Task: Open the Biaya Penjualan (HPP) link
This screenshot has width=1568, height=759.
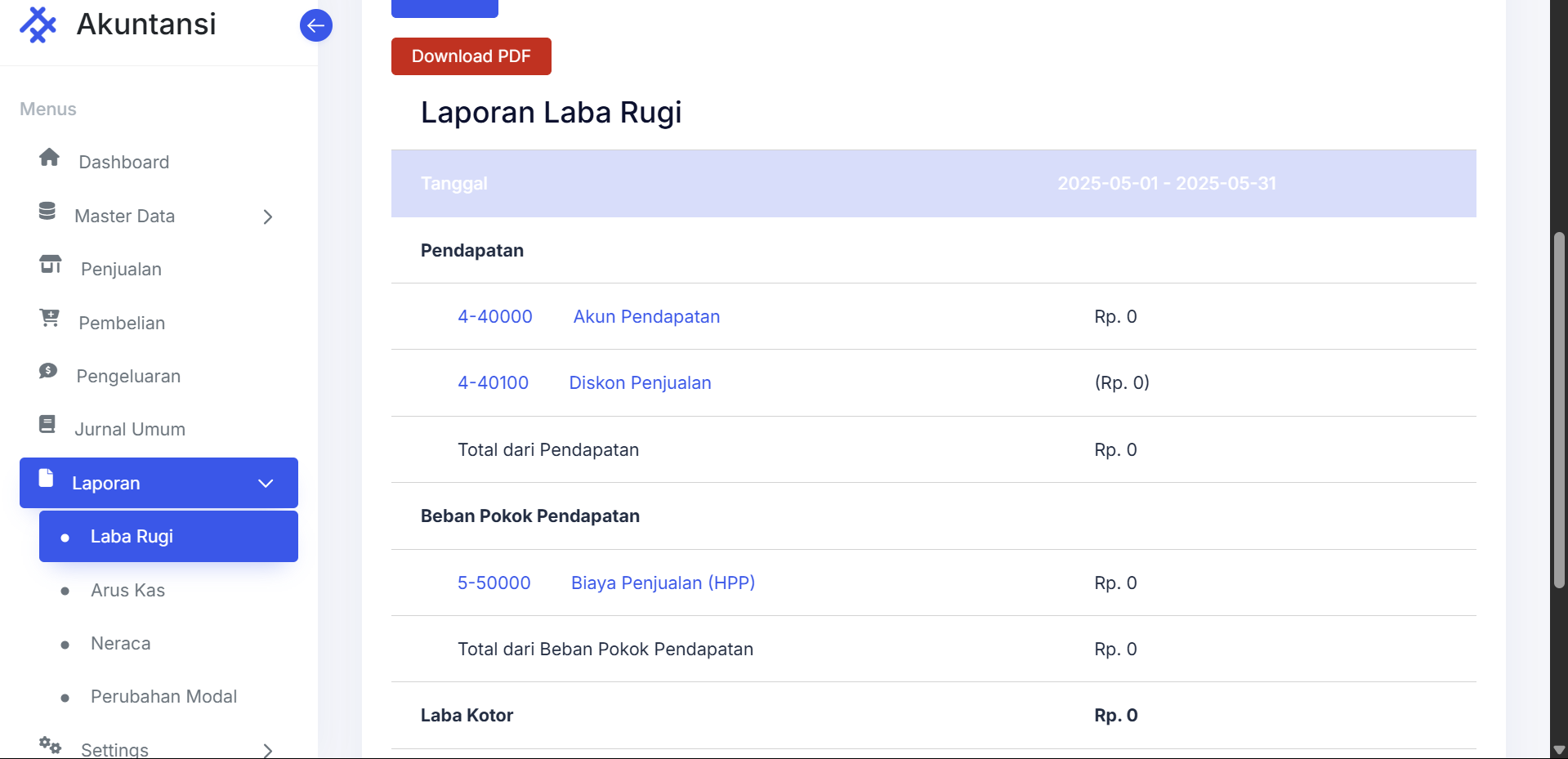Action: [x=663, y=583]
